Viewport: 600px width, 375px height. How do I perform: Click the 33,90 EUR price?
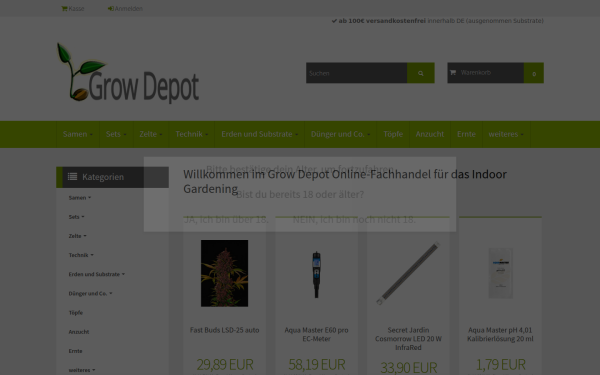point(409,367)
